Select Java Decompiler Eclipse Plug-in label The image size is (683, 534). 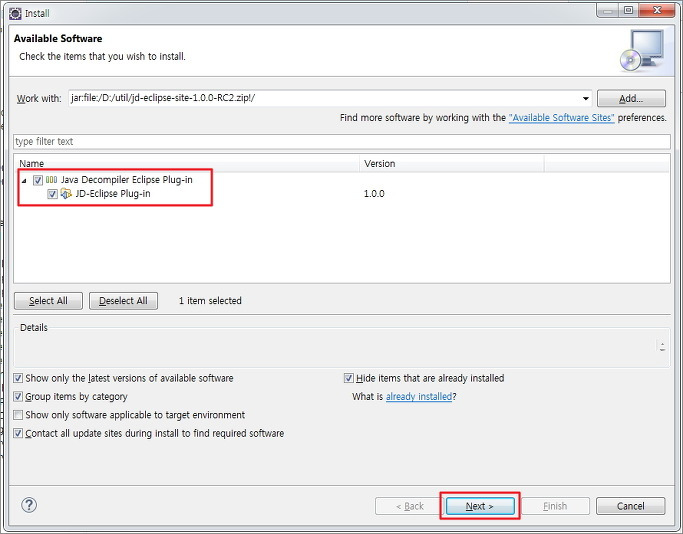[126, 179]
